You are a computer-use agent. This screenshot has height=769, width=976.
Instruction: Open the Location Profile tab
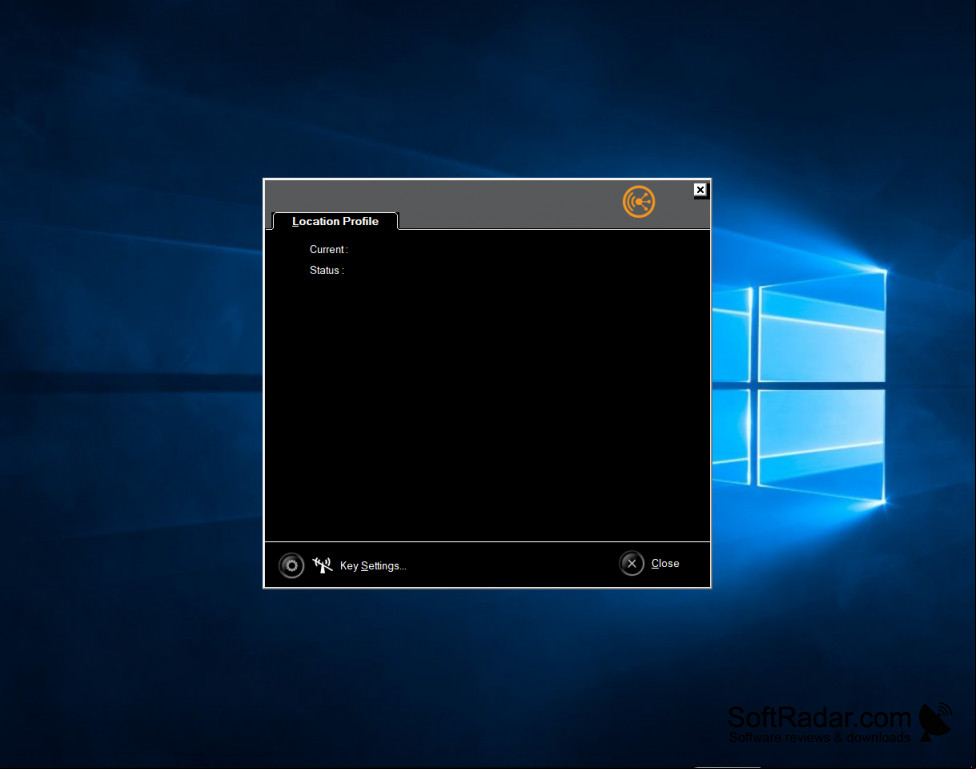[335, 221]
